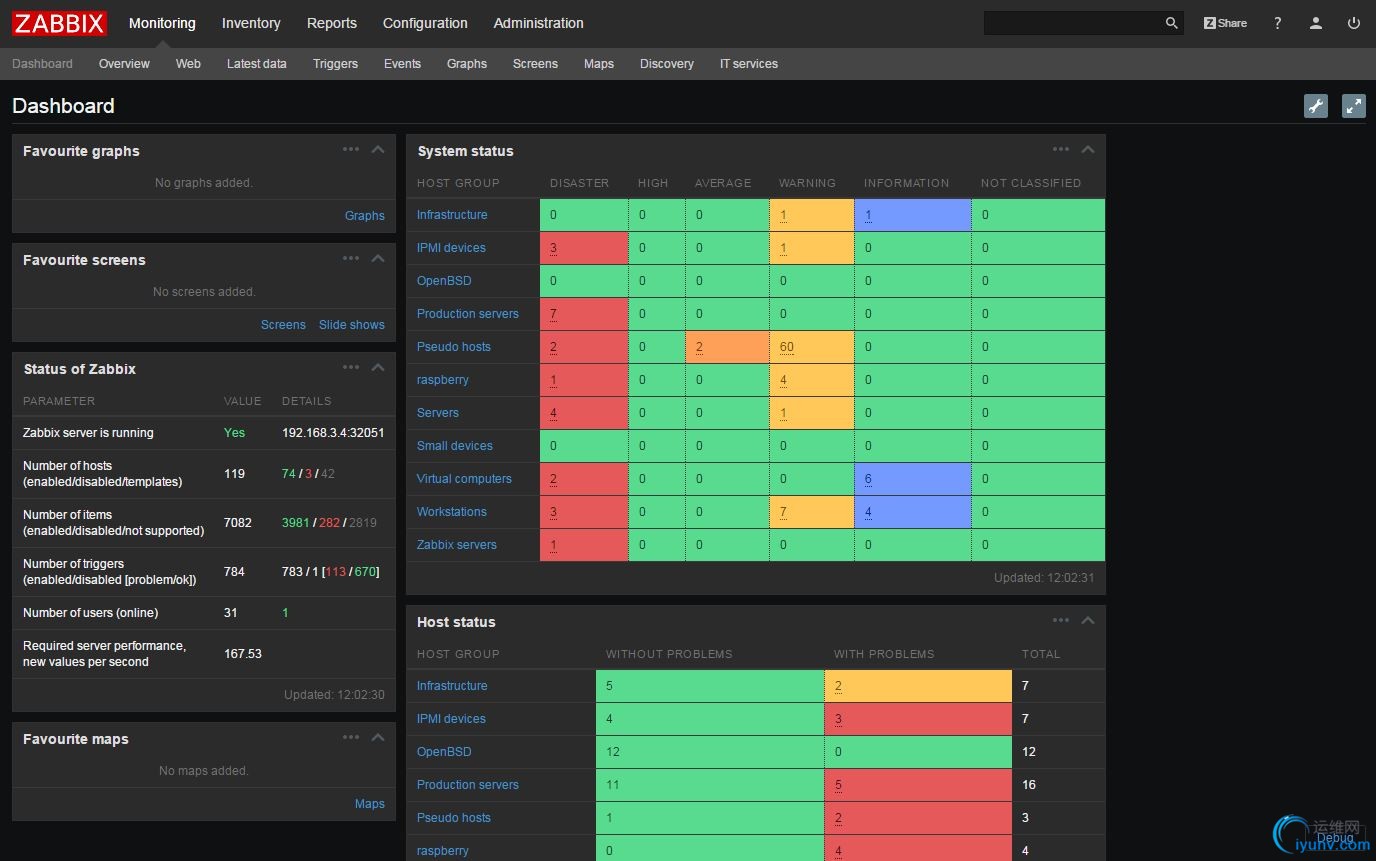Follow the Slide shows link

[x=351, y=325]
